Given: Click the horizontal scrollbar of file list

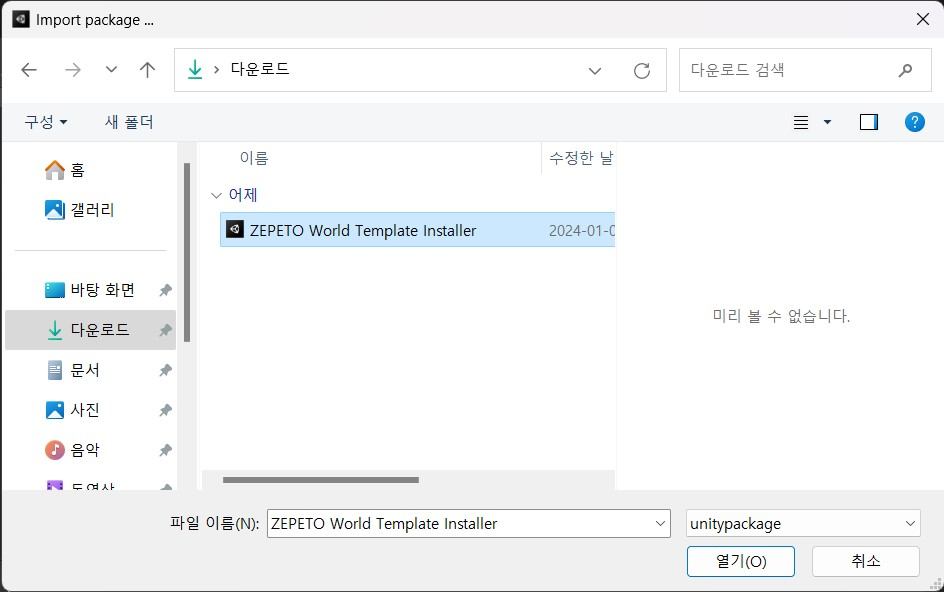Looking at the screenshot, I should tap(320, 480).
